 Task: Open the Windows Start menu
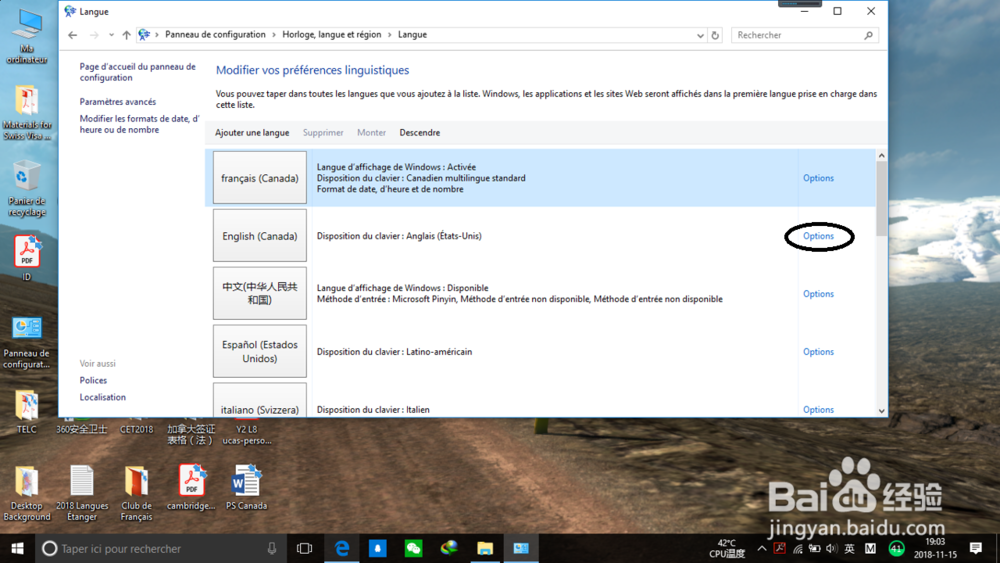click(17, 548)
